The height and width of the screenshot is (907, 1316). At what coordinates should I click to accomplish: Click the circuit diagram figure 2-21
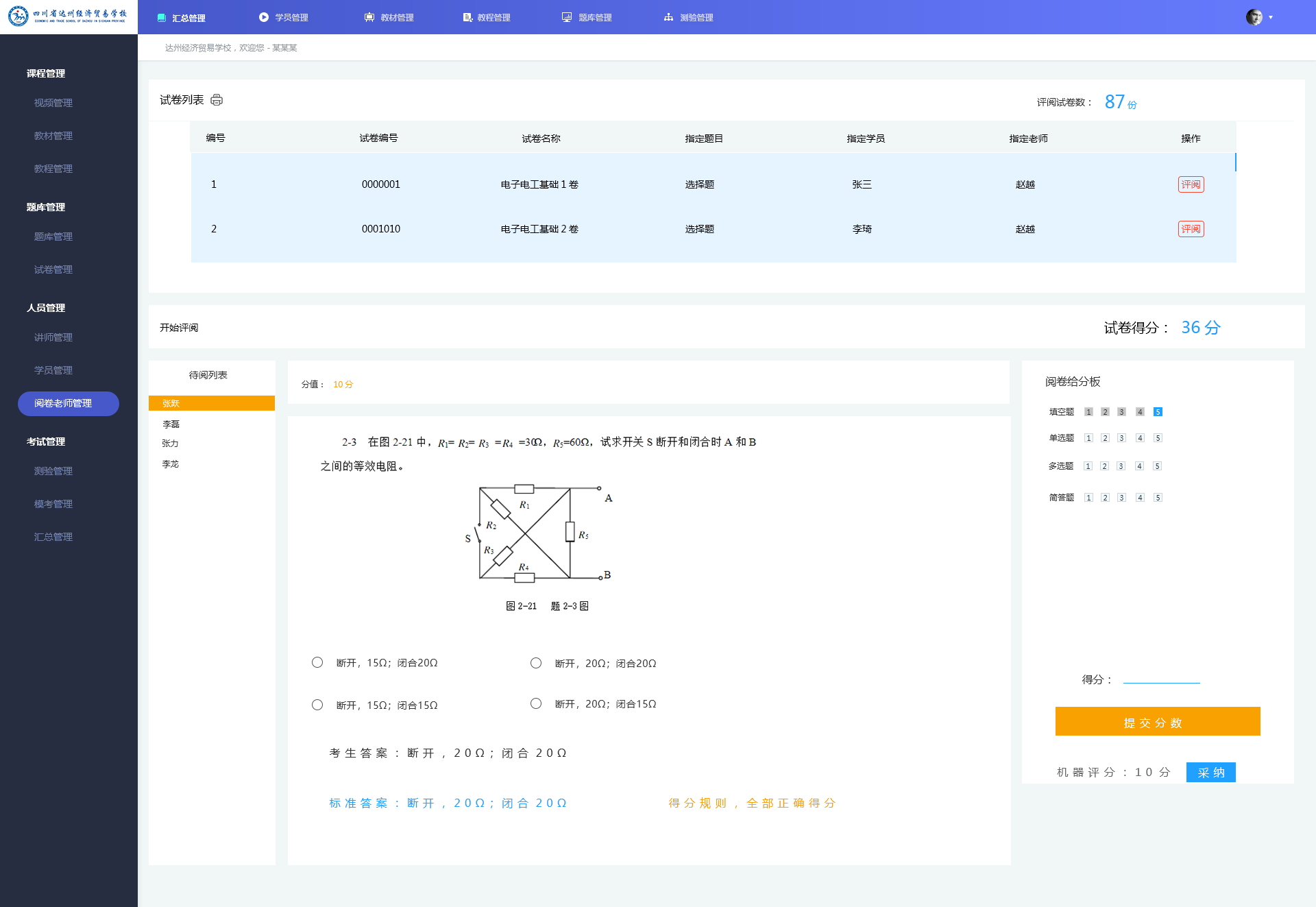(539, 535)
